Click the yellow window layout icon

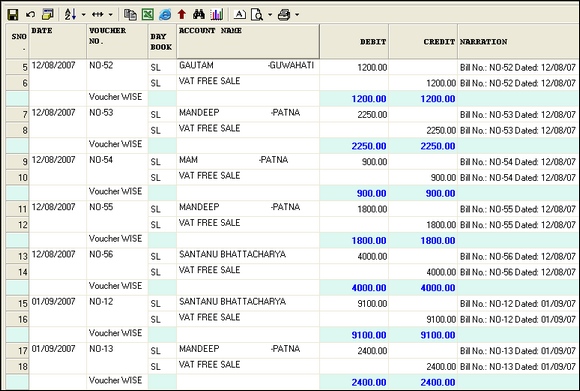[48, 15]
